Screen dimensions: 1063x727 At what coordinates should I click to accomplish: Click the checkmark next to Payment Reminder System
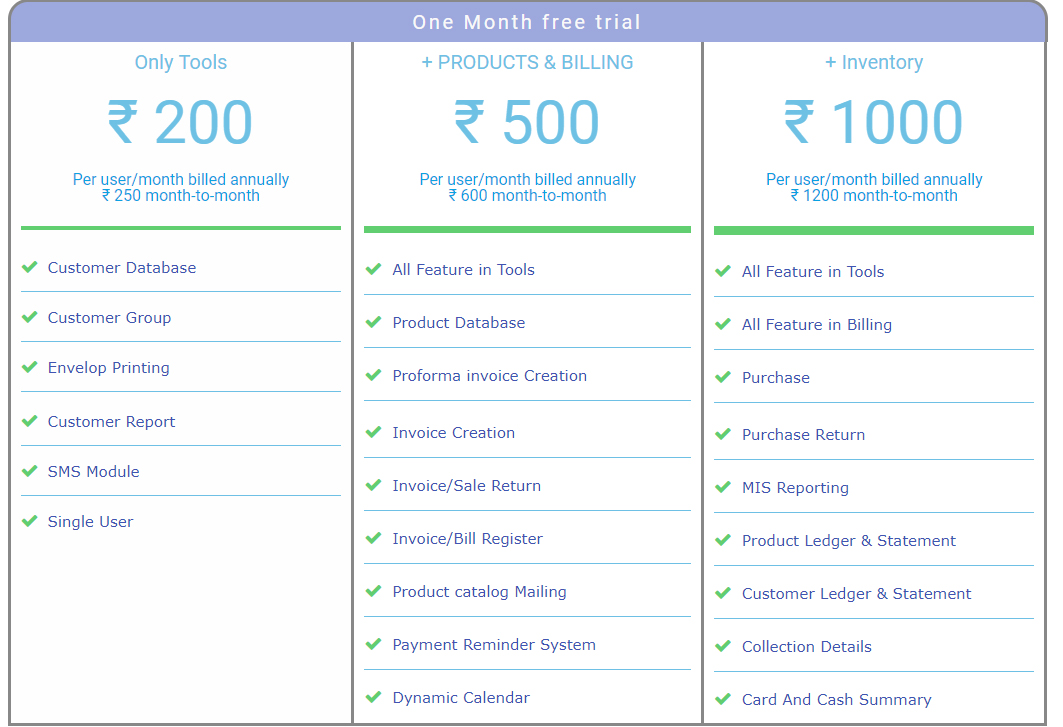coord(374,644)
